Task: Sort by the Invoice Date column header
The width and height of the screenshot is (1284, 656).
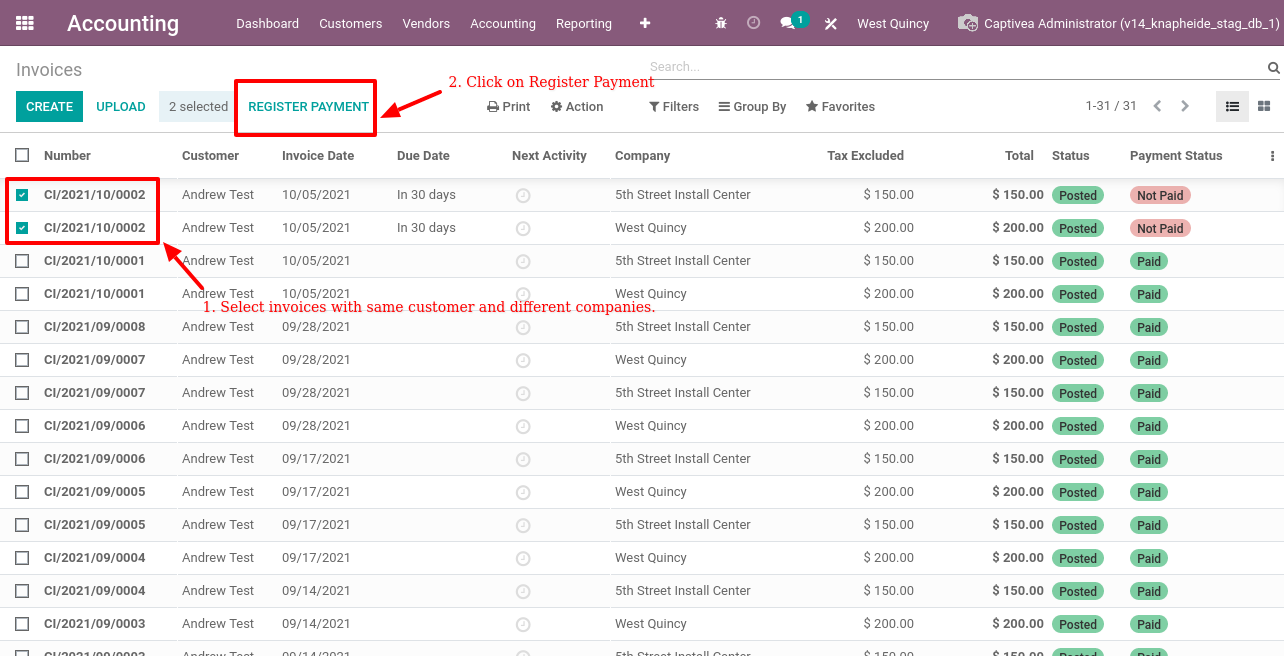Action: [x=318, y=156]
